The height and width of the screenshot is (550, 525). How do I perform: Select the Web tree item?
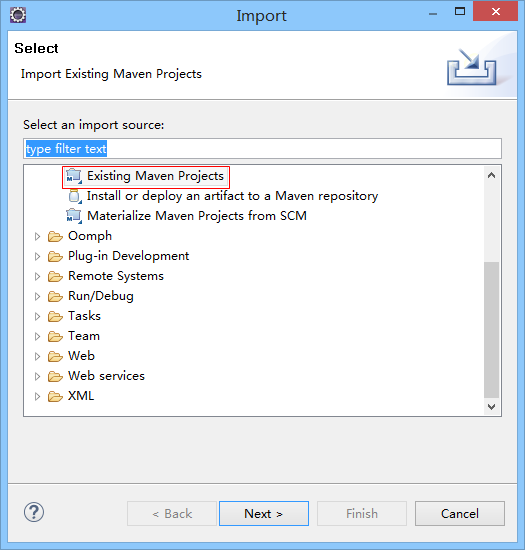click(81, 356)
